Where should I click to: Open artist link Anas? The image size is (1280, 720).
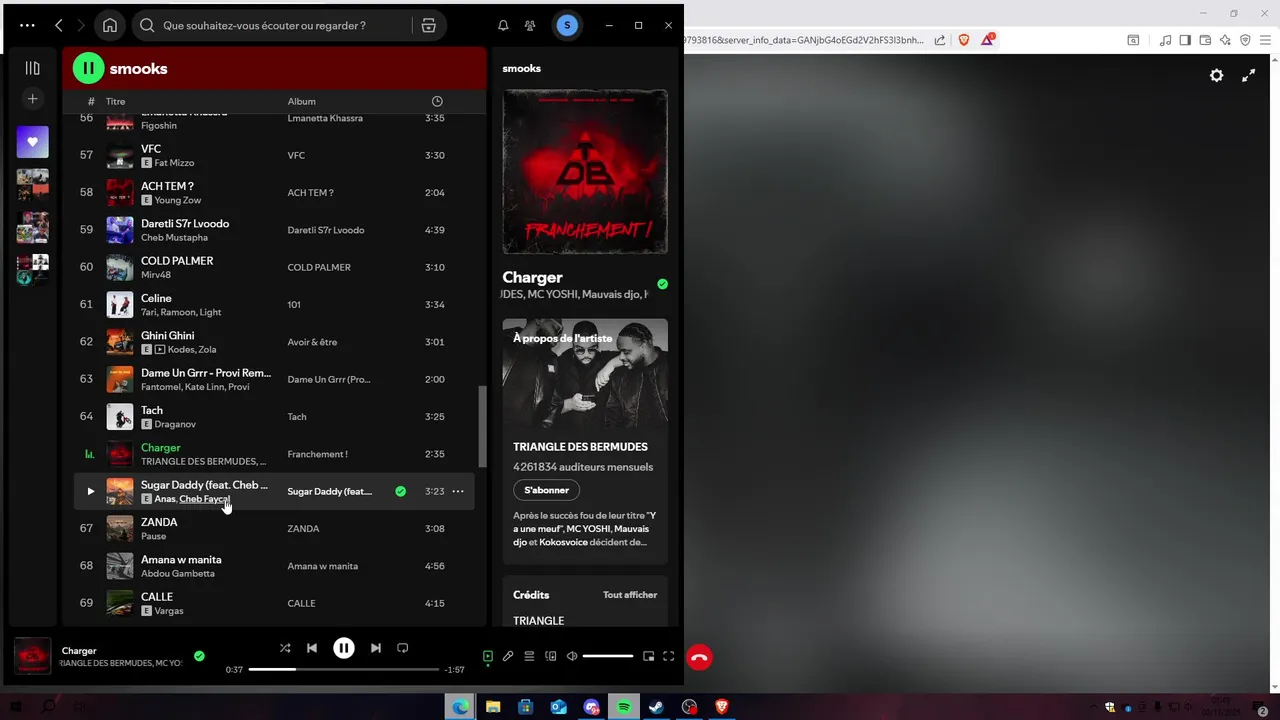click(165, 499)
